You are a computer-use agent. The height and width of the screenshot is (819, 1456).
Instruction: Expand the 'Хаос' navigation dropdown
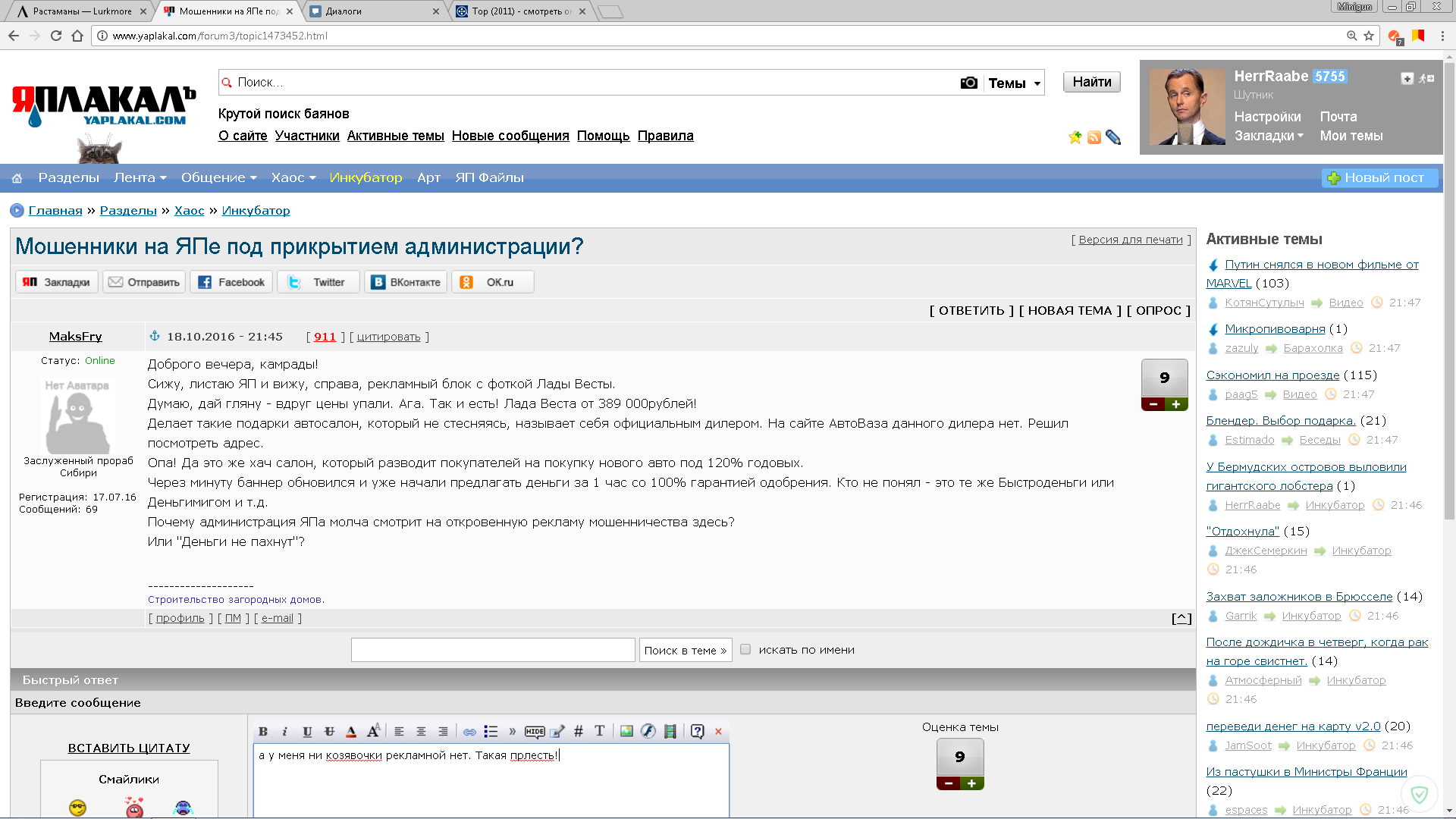pyautogui.click(x=293, y=177)
